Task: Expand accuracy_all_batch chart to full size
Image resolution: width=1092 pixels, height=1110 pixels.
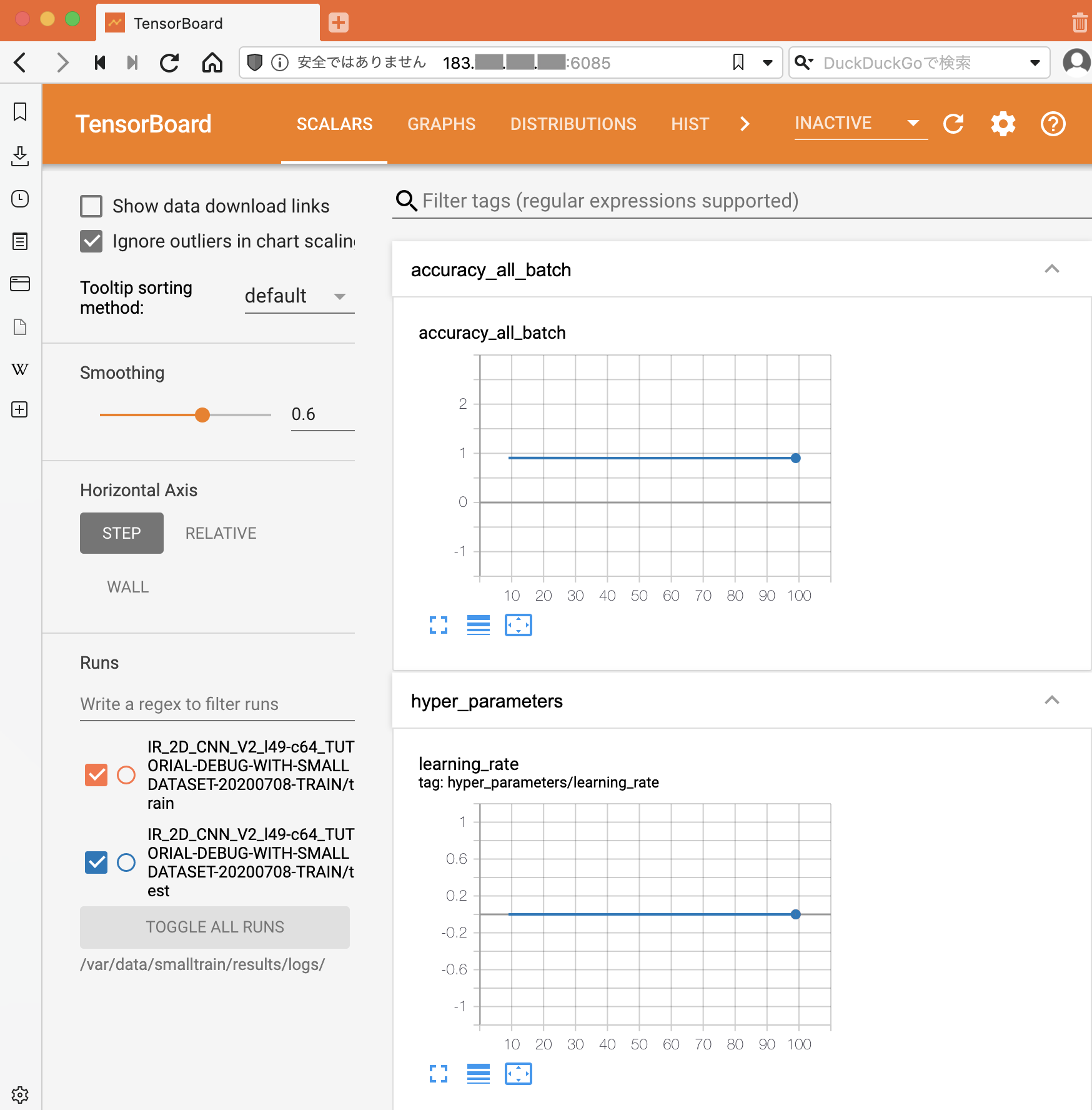Action: [439, 625]
